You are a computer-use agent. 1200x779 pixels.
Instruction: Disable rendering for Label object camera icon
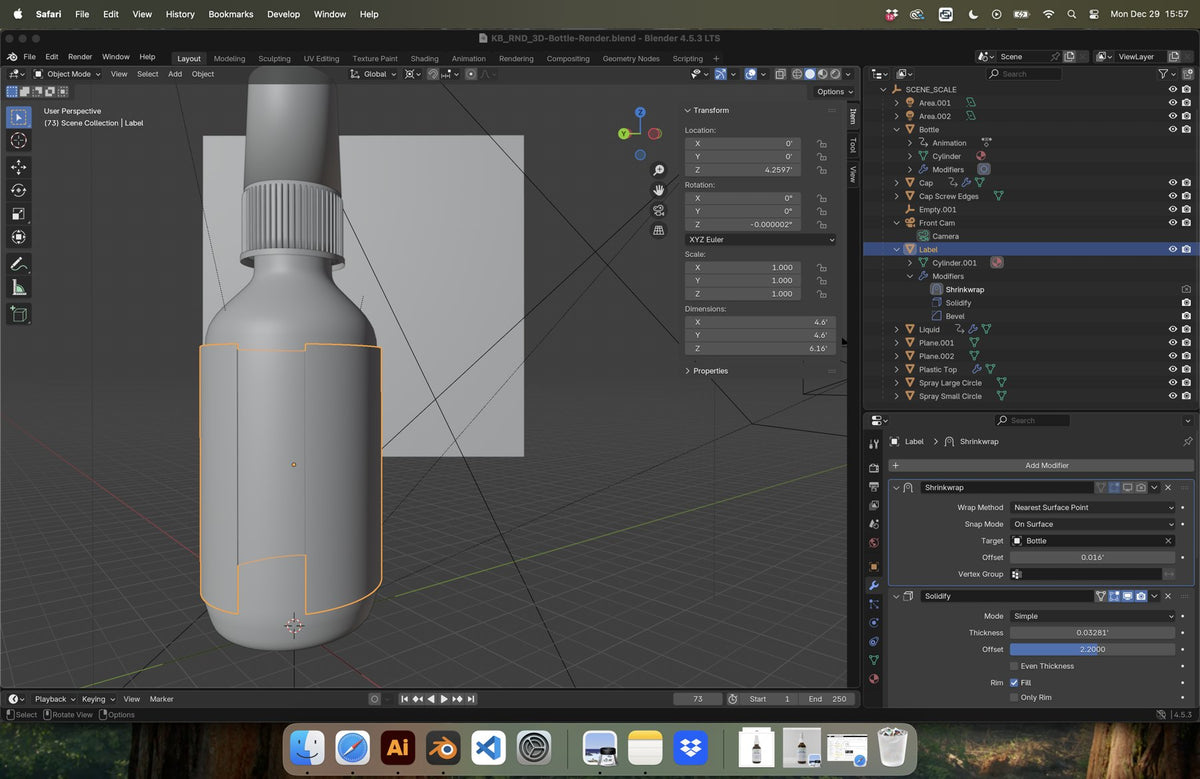pyautogui.click(x=1186, y=249)
